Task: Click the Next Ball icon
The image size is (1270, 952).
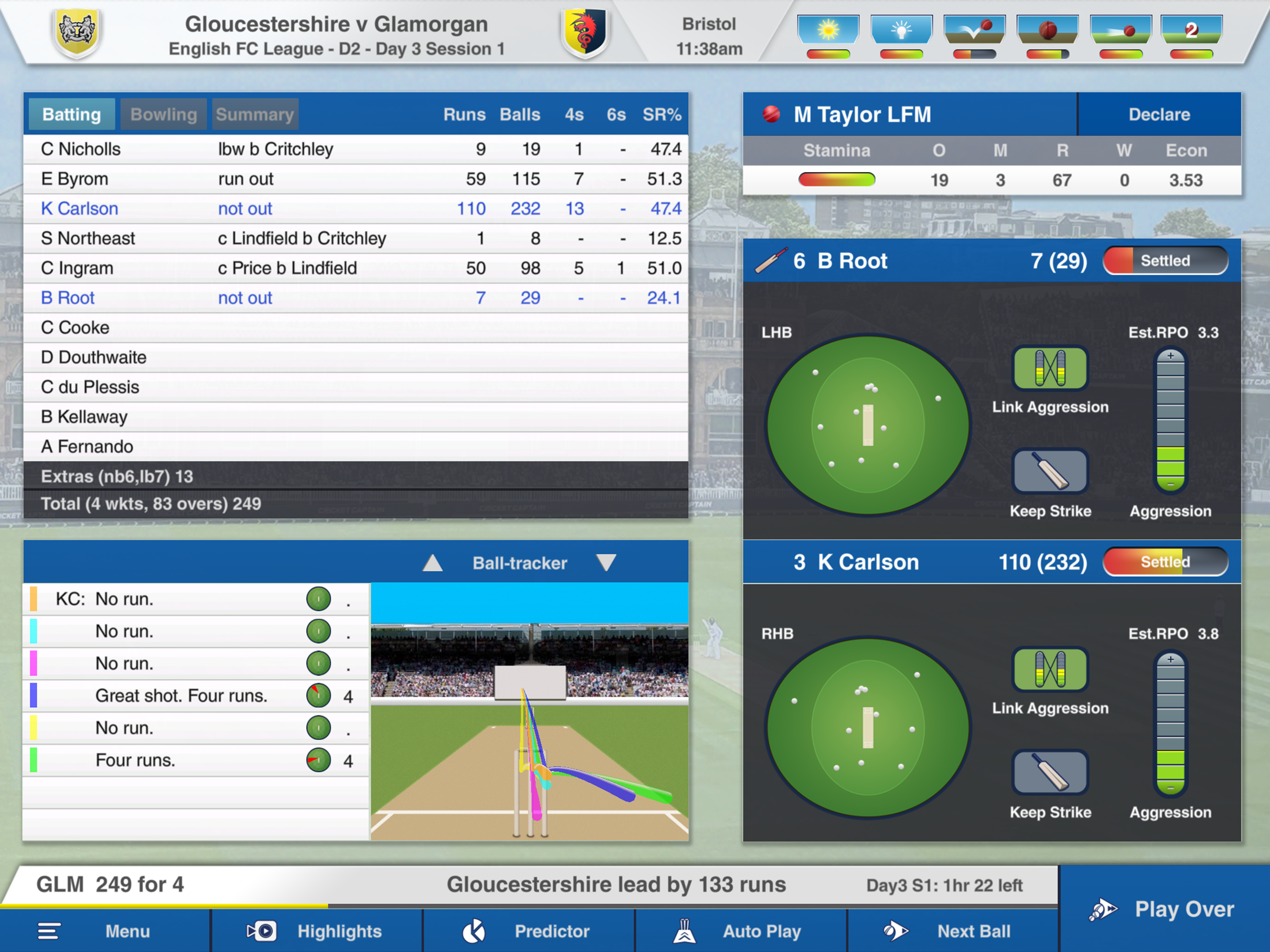Action: click(x=895, y=931)
